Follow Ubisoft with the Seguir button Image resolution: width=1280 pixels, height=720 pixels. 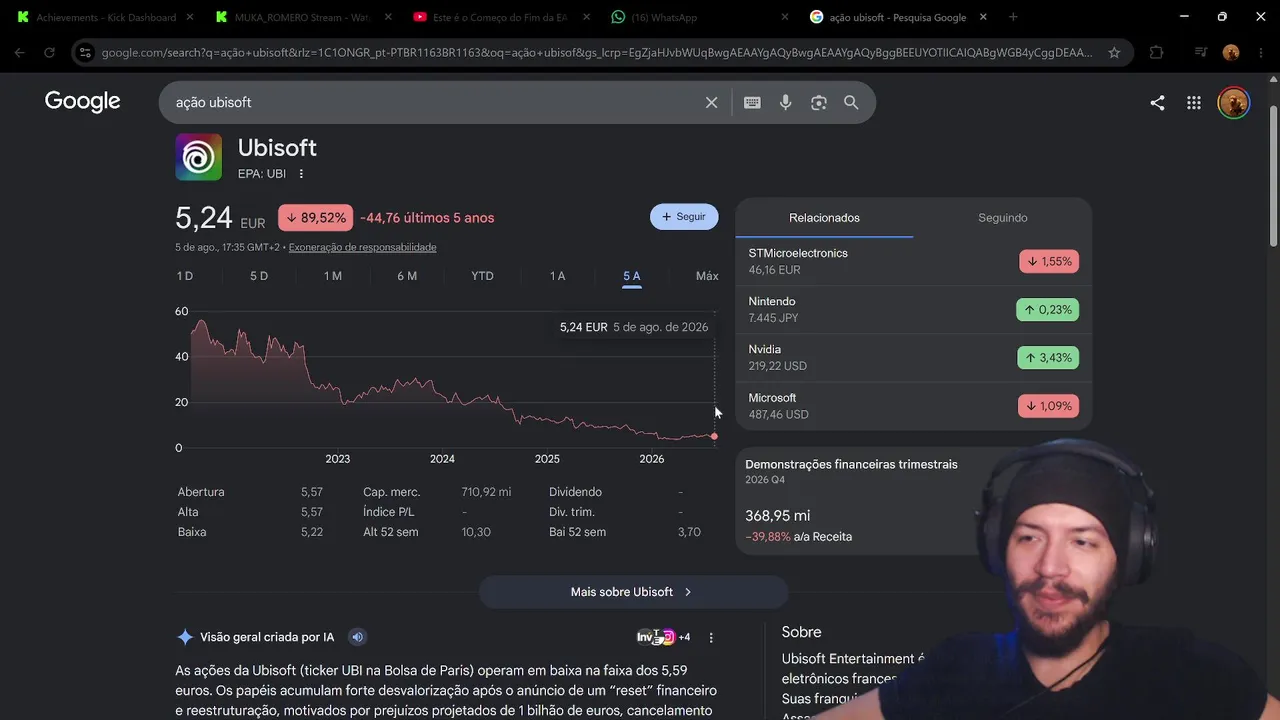click(x=684, y=217)
